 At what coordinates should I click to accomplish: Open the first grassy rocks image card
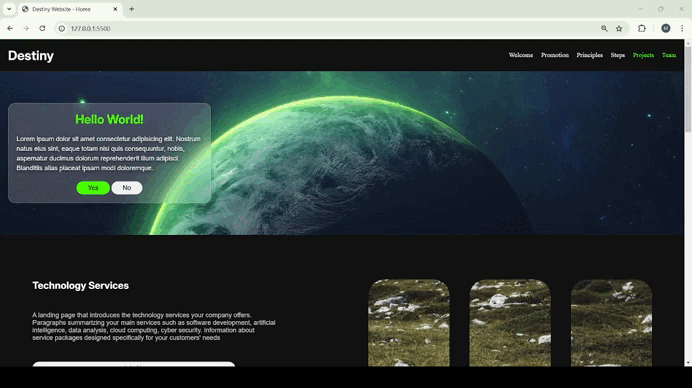[x=409, y=323]
